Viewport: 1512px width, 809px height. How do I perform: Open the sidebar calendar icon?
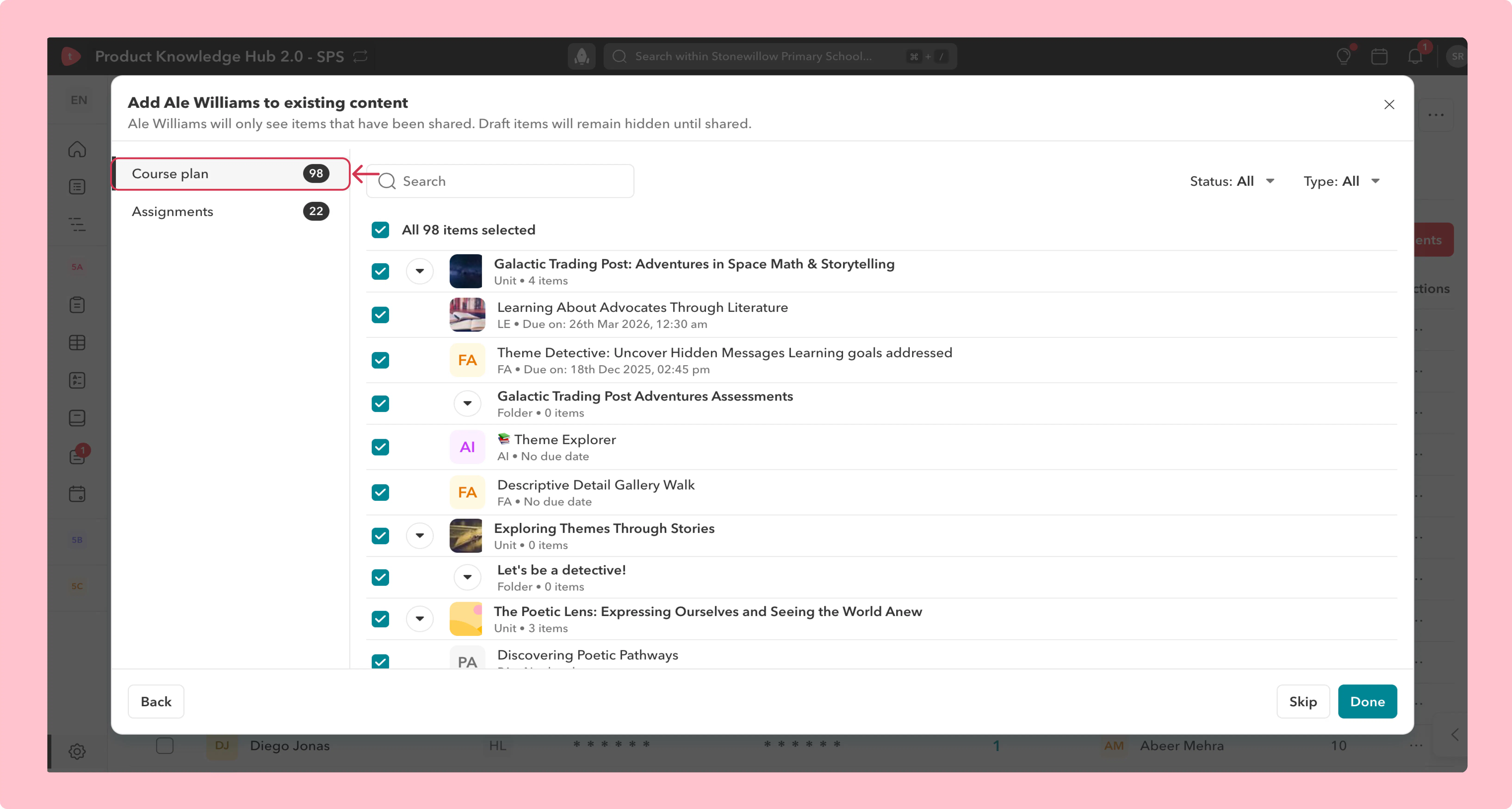click(x=77, y=494)
